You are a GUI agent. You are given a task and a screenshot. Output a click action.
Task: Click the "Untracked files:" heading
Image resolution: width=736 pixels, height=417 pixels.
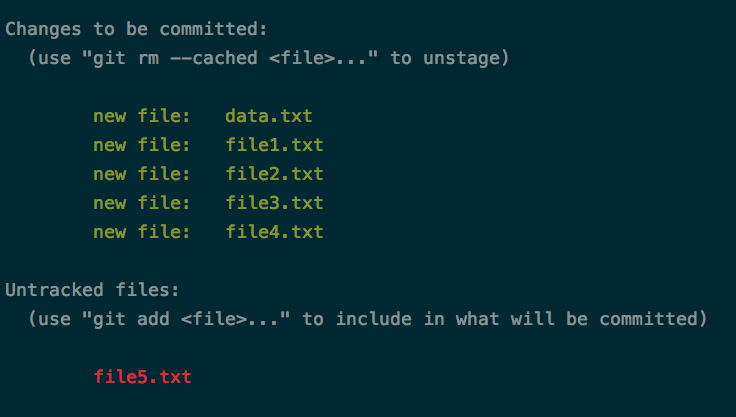click(x=92, y=290)
